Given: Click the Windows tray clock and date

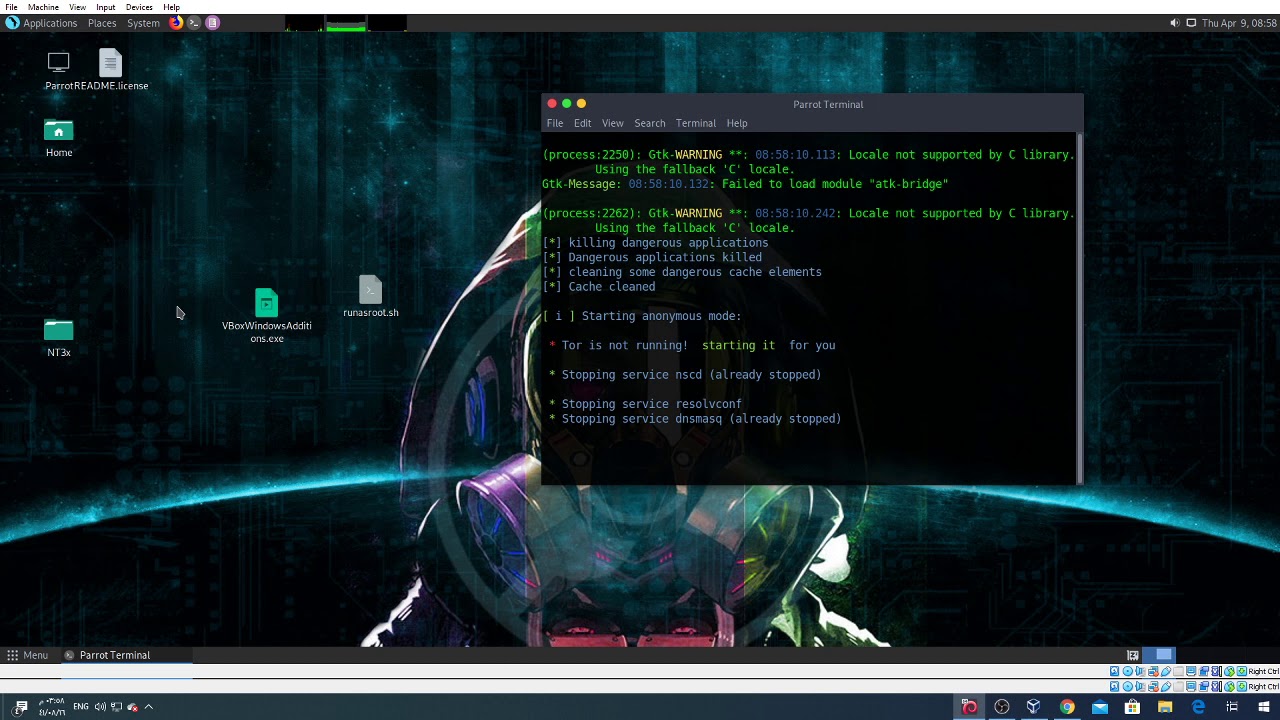Looking at the screenshot, I should [x=52, y=707].
